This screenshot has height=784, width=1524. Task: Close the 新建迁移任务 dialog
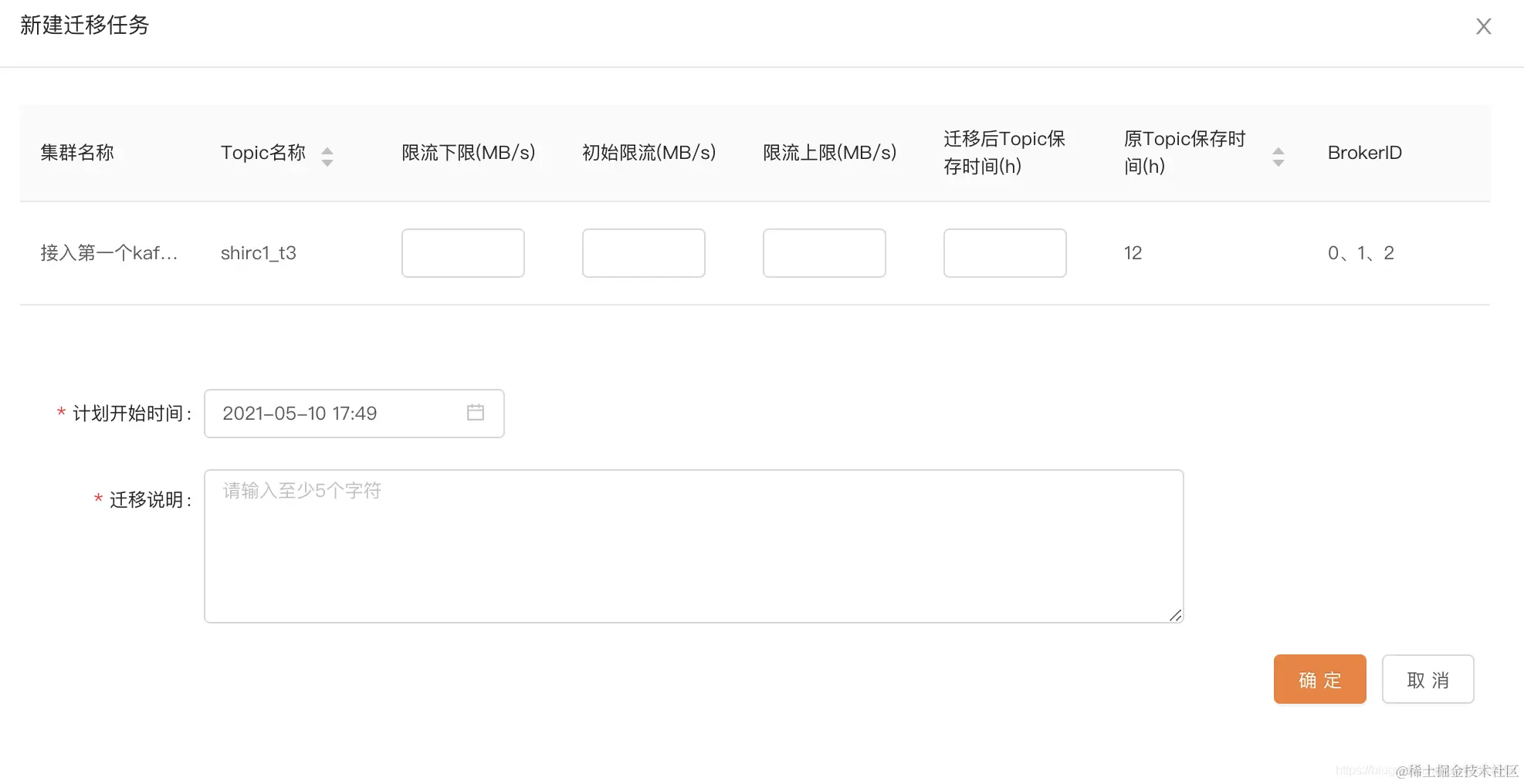coord(1483,26)
